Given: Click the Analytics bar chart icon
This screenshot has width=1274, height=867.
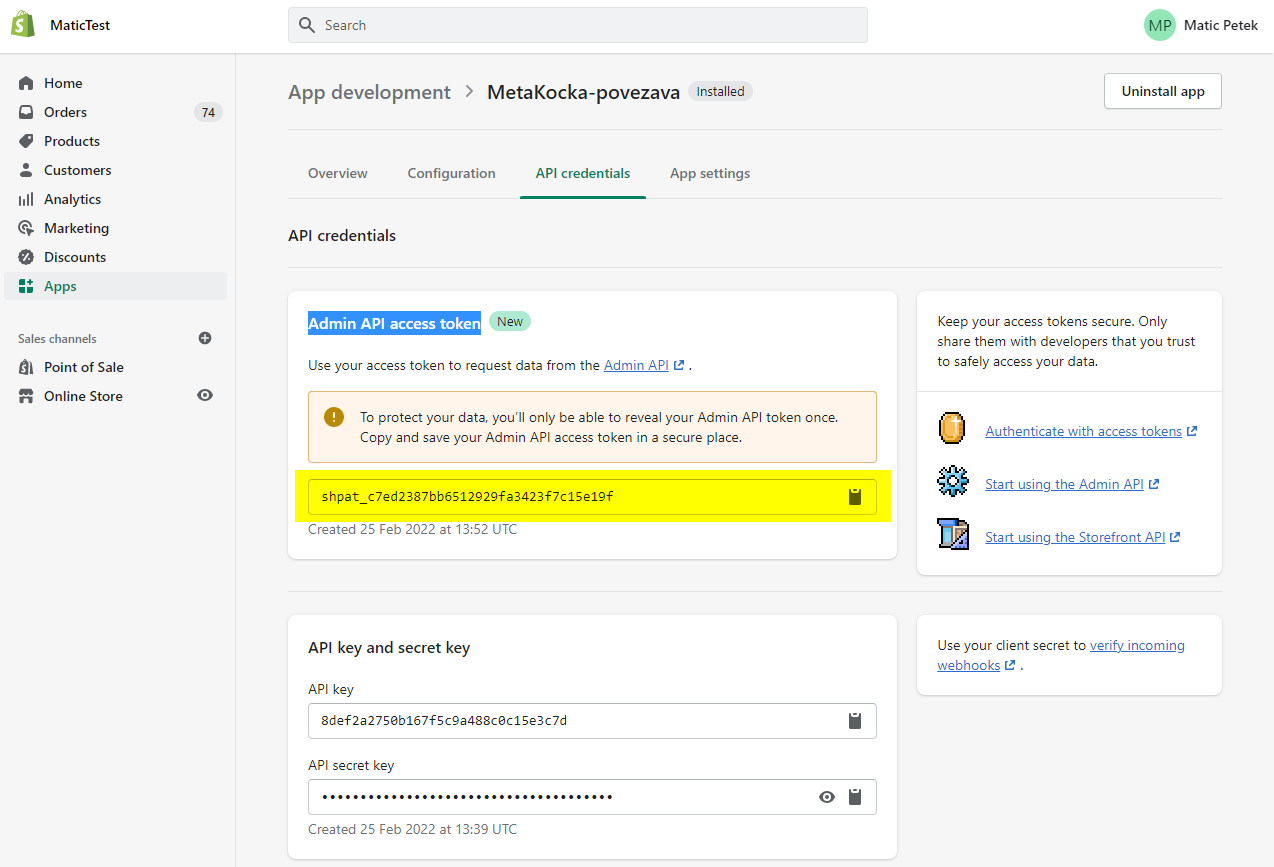Looking at the screenshot, I should point(26,199).
